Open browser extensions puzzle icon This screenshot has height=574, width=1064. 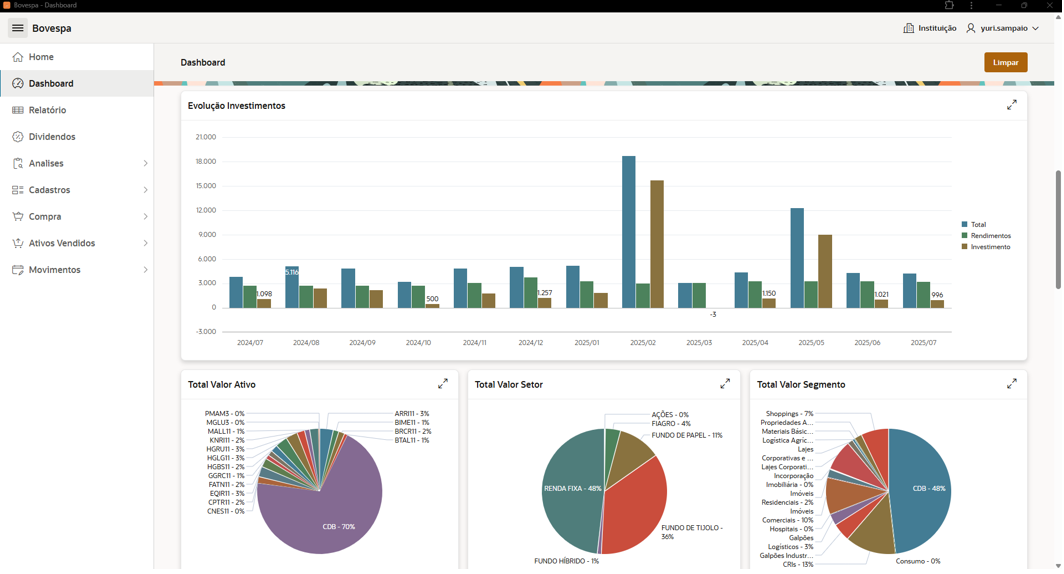tap(949, 5)
